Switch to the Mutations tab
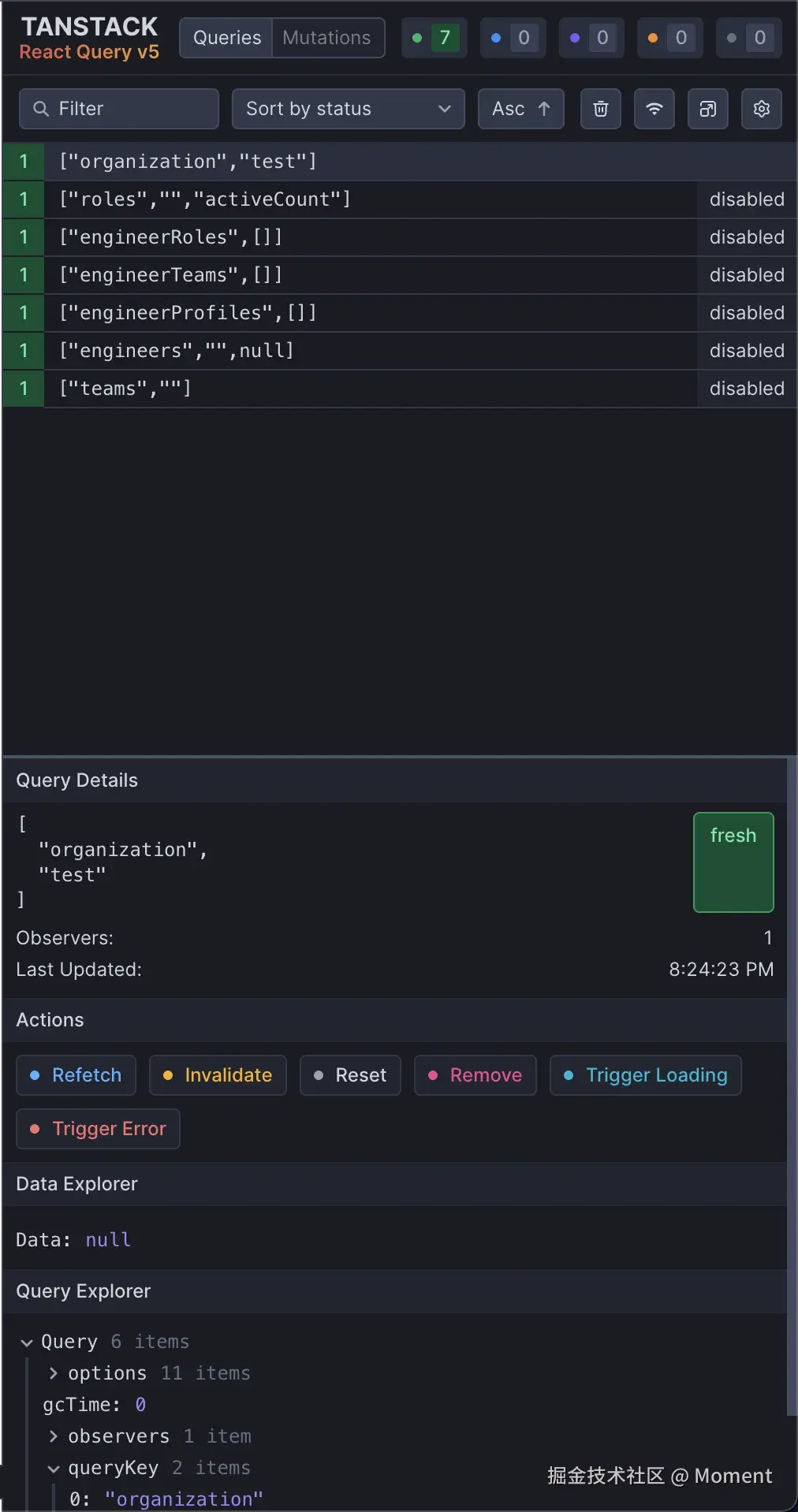The image size is (798, 1512). (x=327, y=38)
